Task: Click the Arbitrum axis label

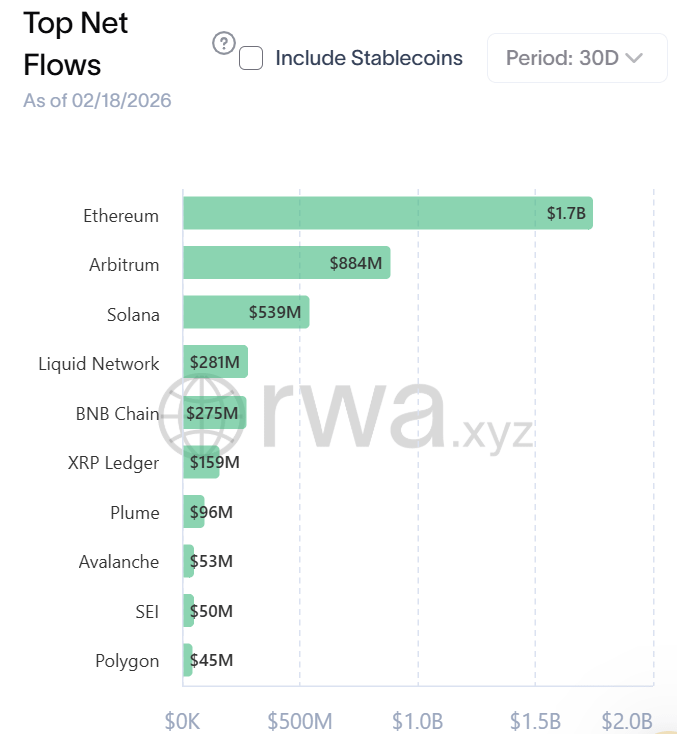Action: coord(124,265)
